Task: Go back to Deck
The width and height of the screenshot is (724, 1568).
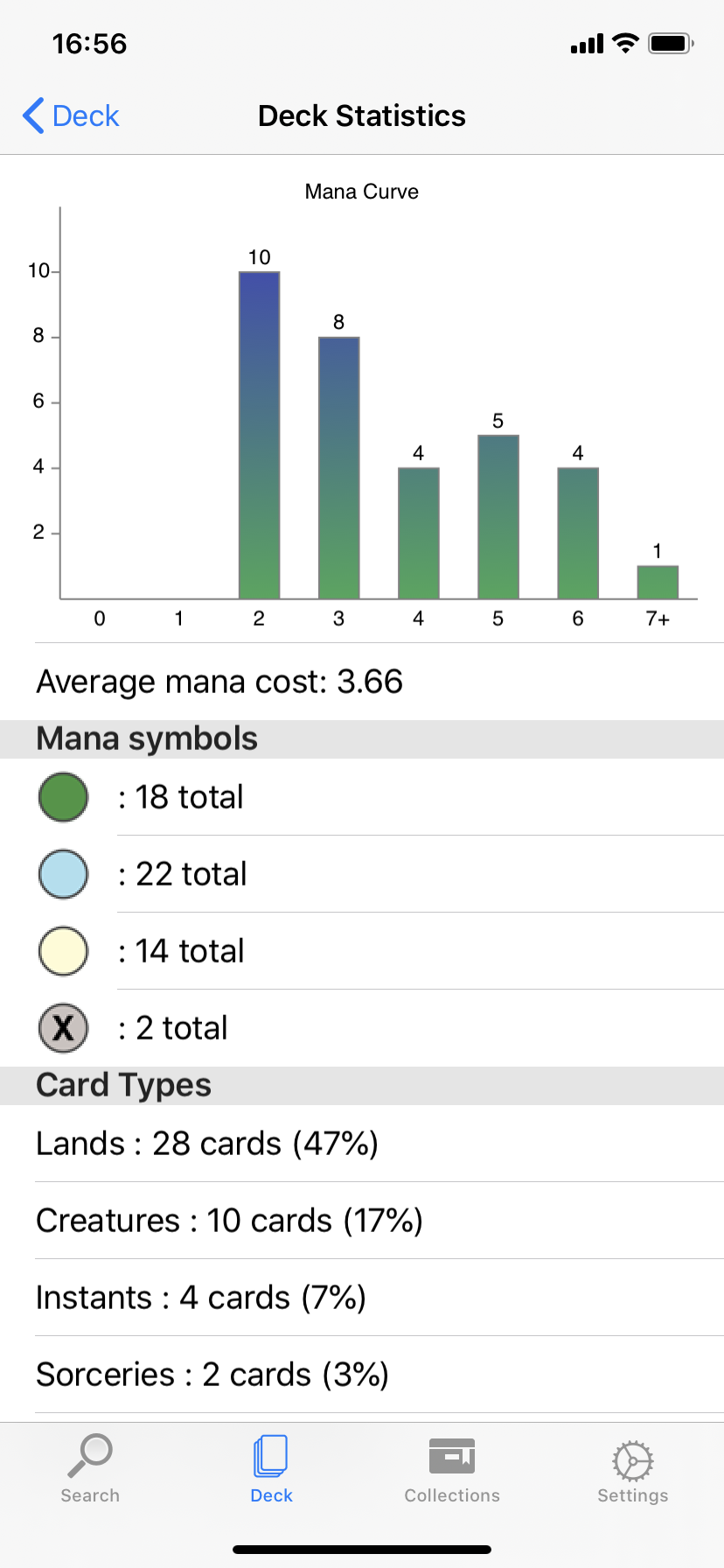Action: tap(85, 115)
